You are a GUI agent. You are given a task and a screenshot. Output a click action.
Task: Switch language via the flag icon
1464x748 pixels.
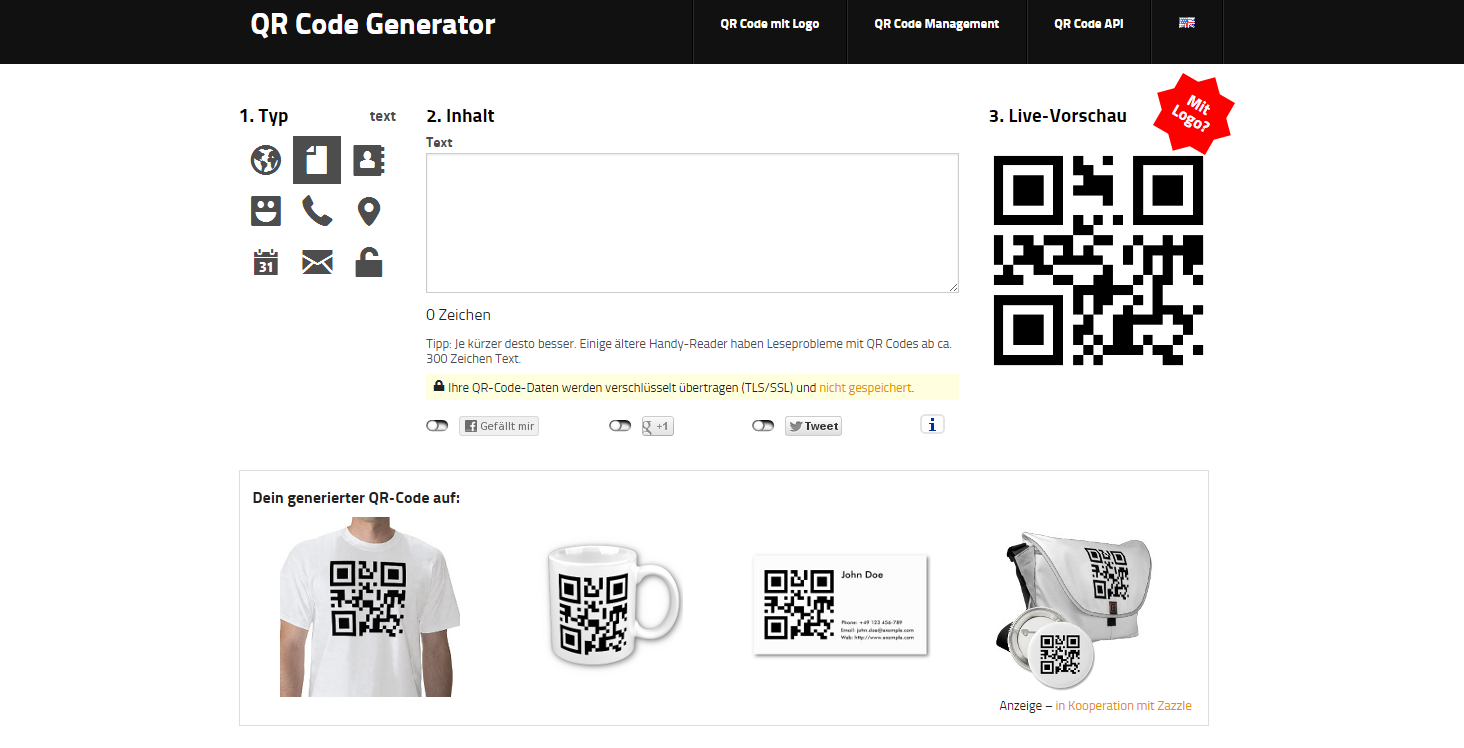click(1187, 23)
